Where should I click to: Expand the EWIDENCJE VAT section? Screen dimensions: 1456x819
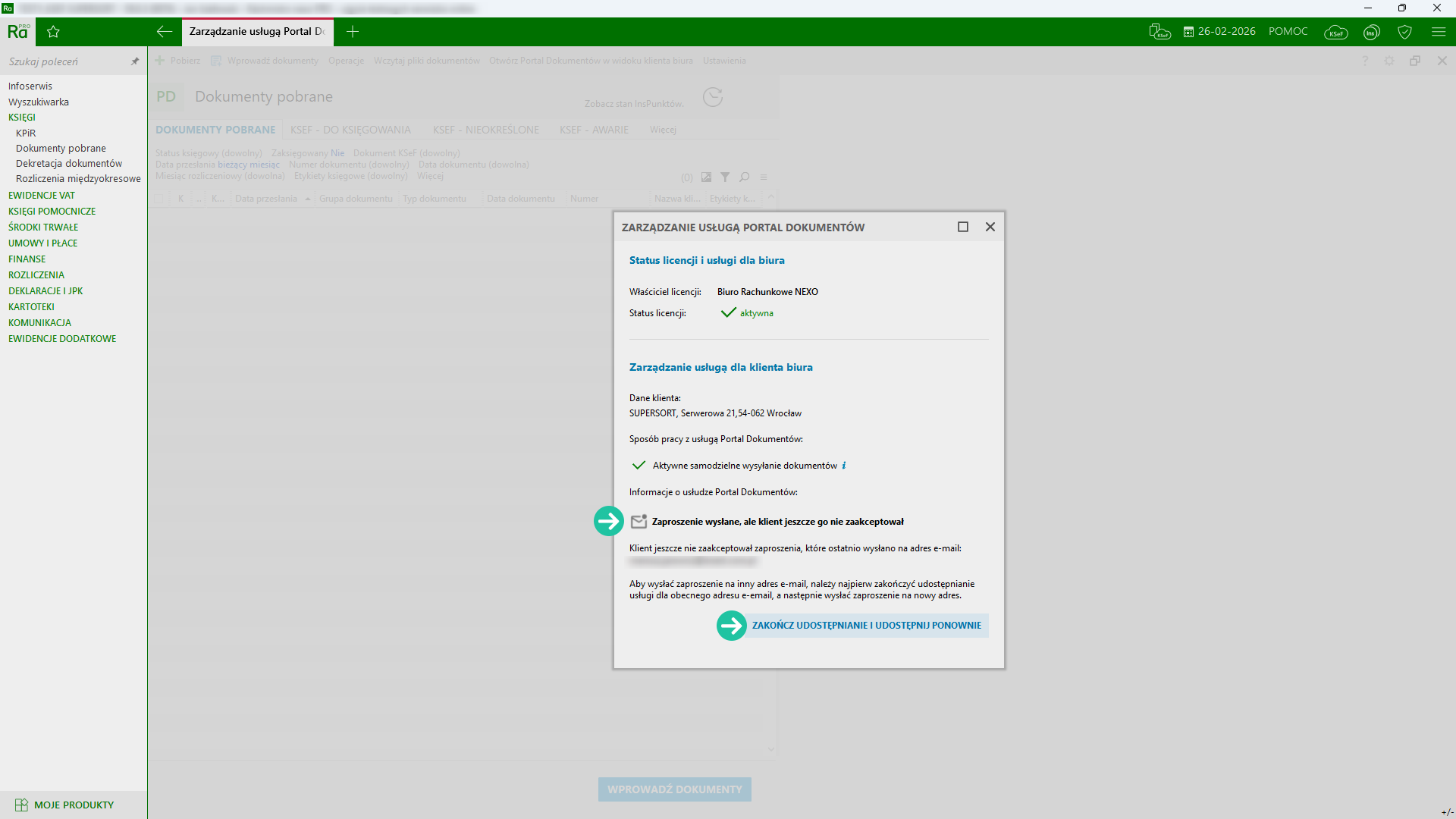point(42,196)
